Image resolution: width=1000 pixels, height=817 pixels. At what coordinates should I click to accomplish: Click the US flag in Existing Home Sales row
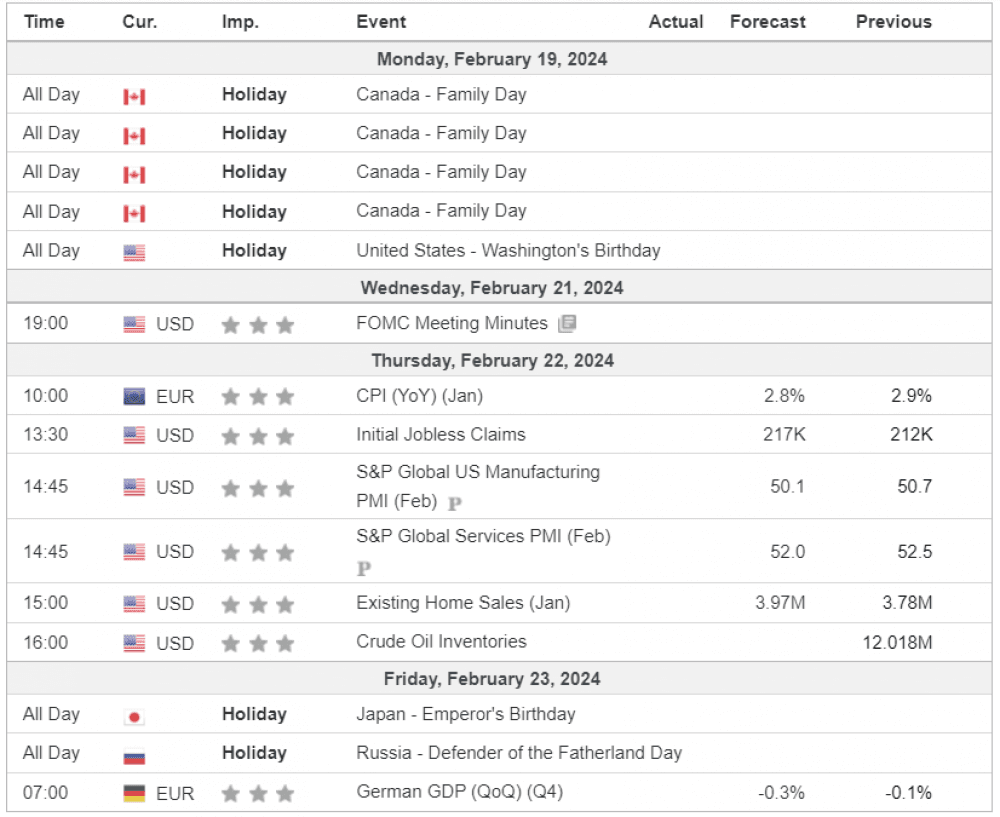(x=134, y=604)
